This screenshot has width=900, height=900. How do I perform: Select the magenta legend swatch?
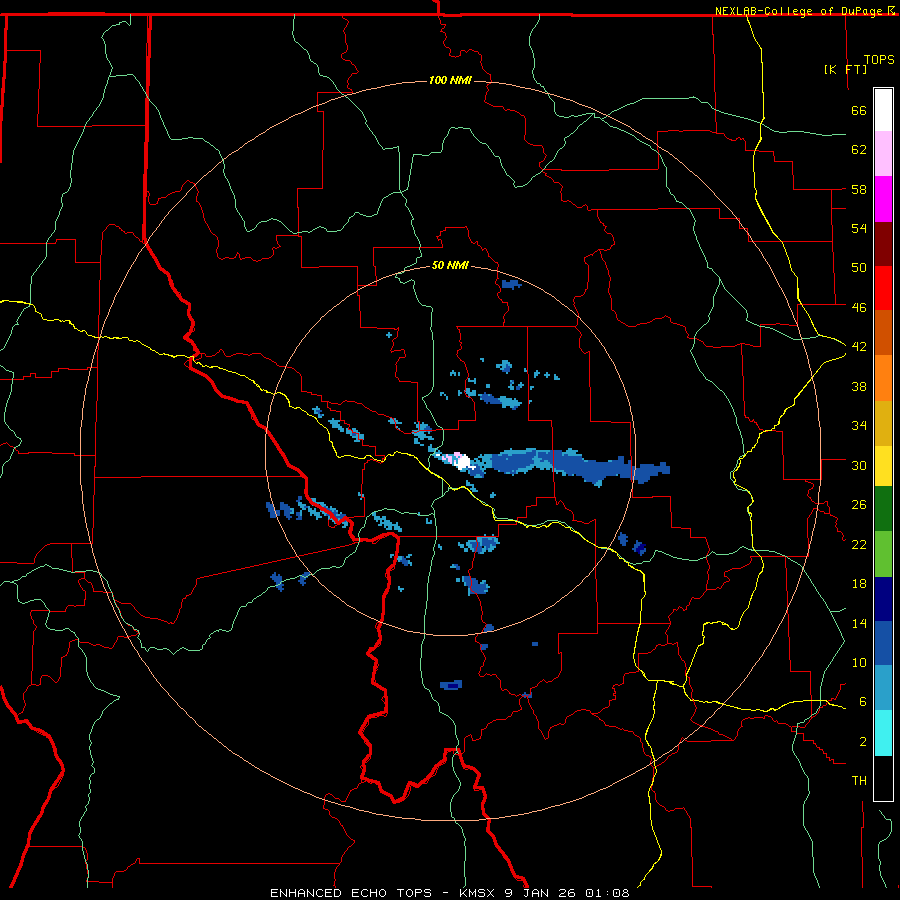coord(883,199)
